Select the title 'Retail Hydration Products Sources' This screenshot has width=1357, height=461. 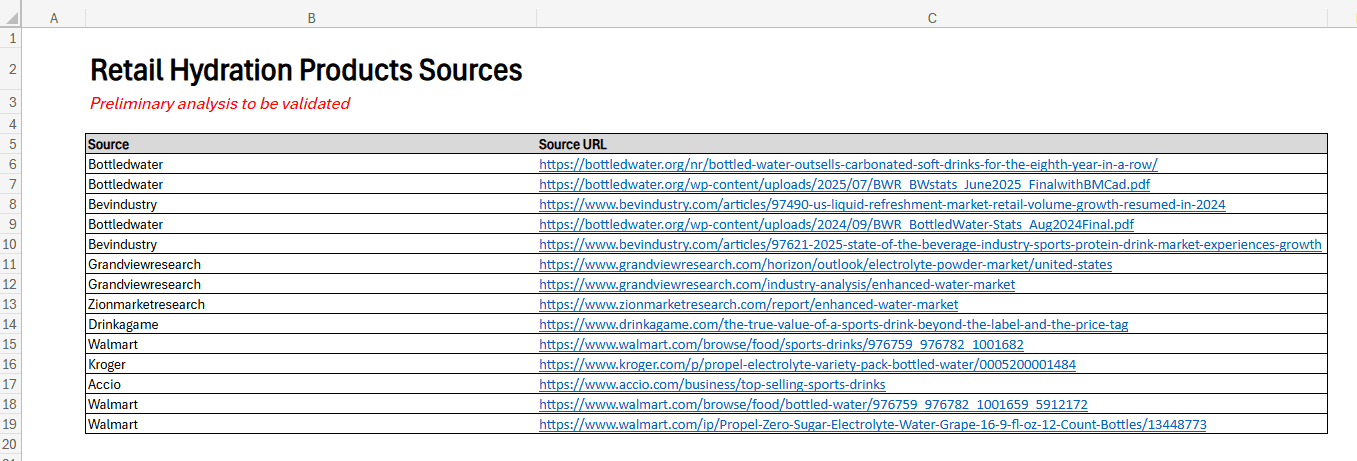pyautogui.click(x=306, y=70)
